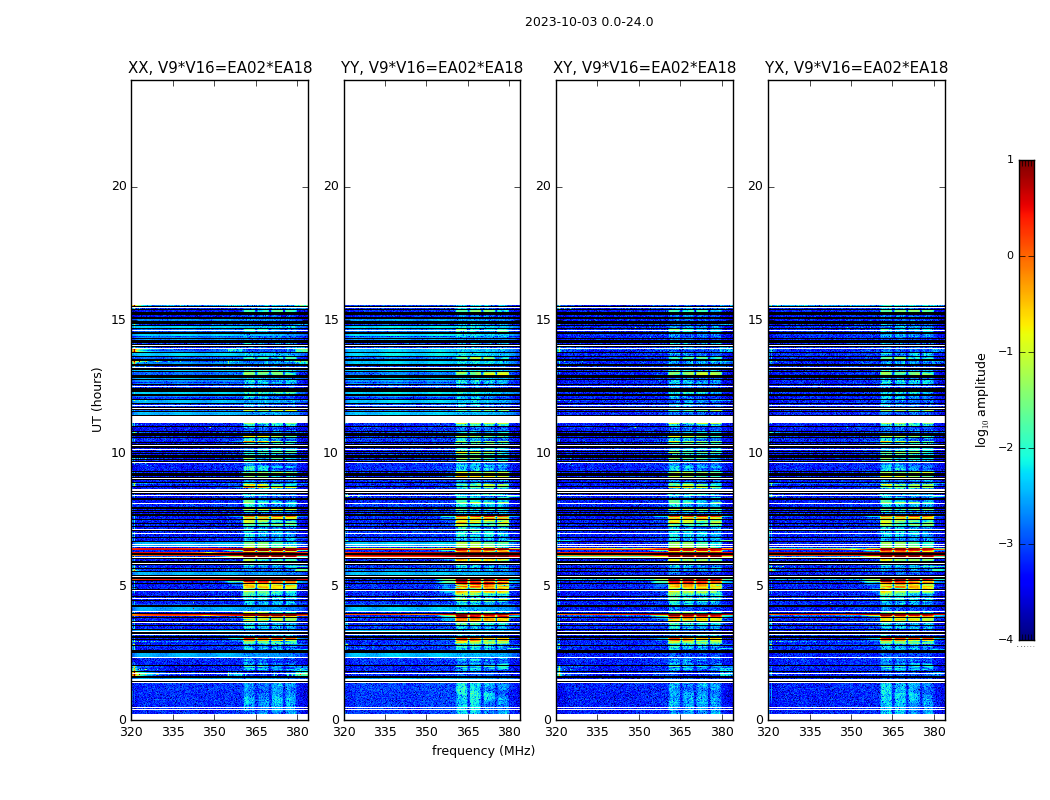Click the 20 hour tick on XX panel
This screenshot has height=800, width=1050.
pyautogui.click(x=119, y=186)
